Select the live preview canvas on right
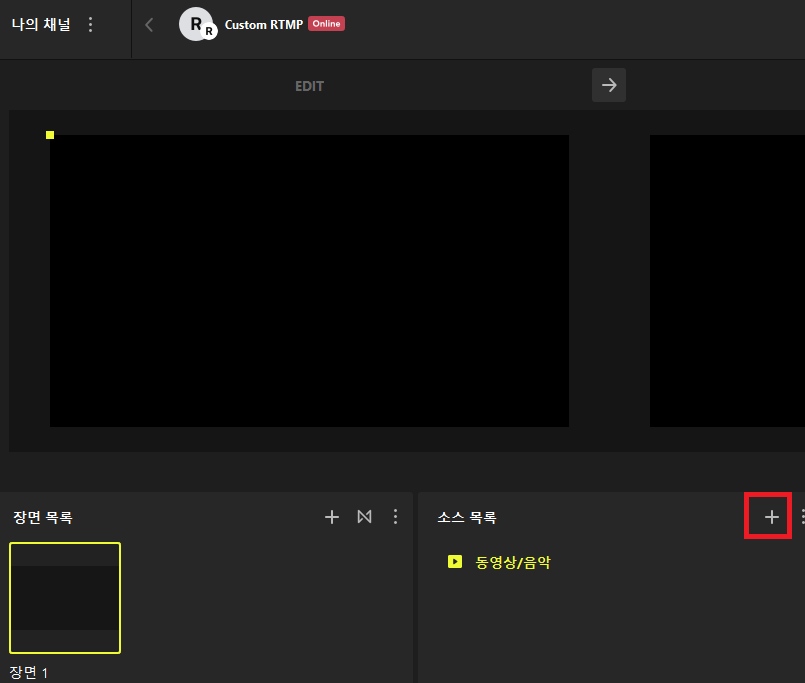Viewport: 805px width, 683px height. click(727, 281)
